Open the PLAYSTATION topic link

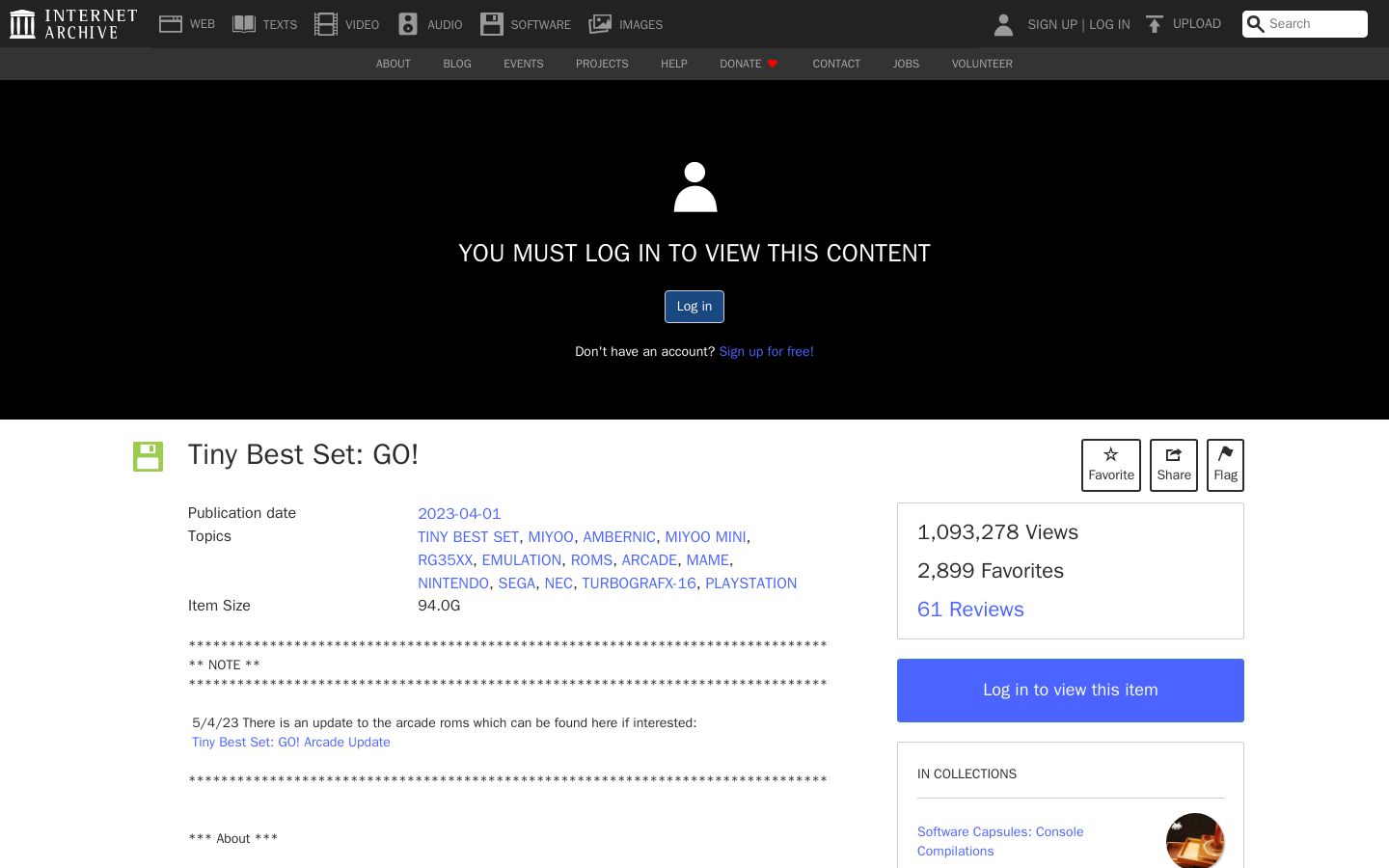click(751, 583)
